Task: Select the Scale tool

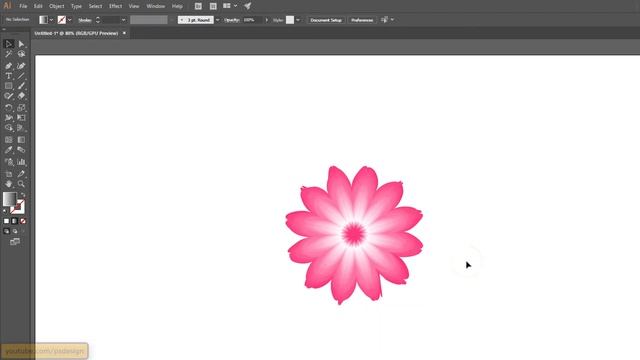Action: (21, 108)
